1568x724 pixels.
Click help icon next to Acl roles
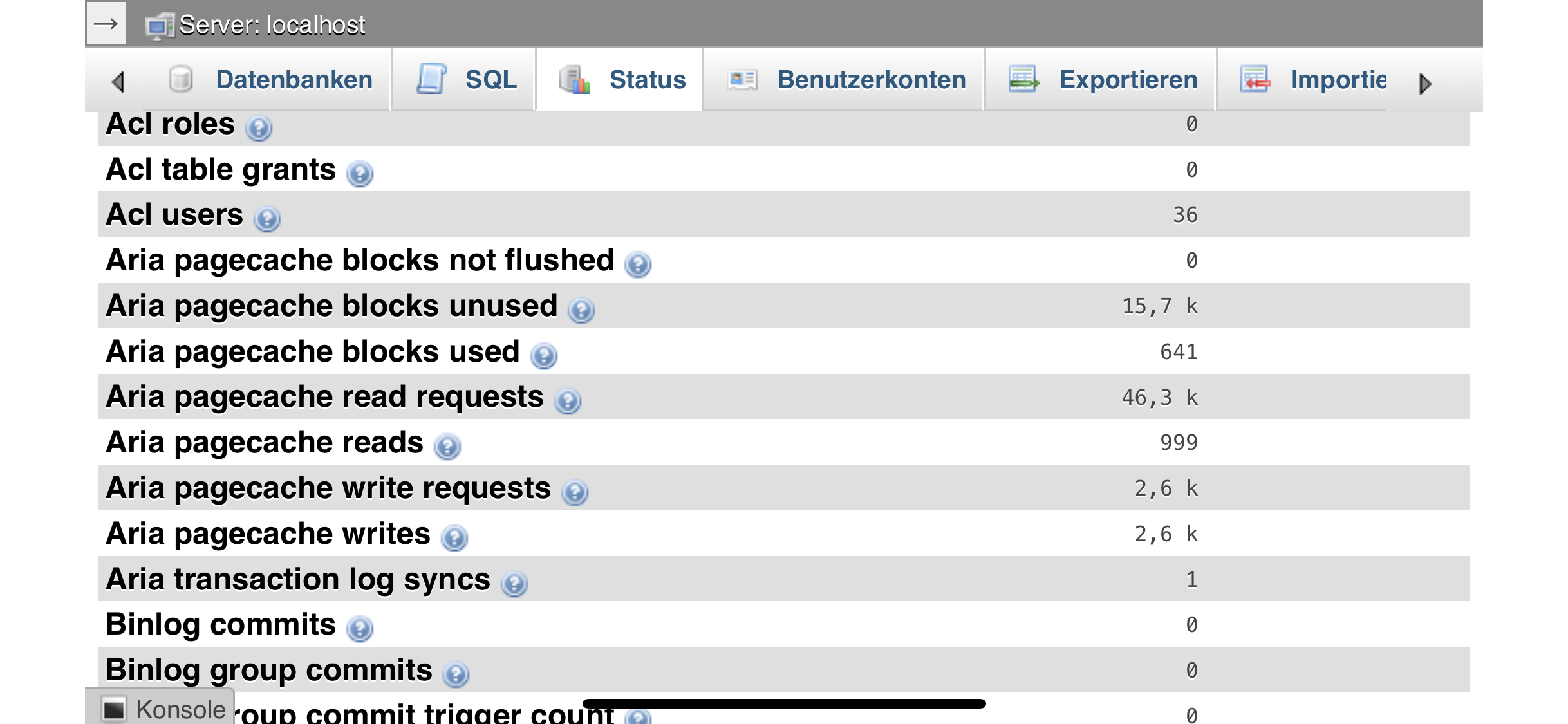pyautogui.click(x=259, y=128)
